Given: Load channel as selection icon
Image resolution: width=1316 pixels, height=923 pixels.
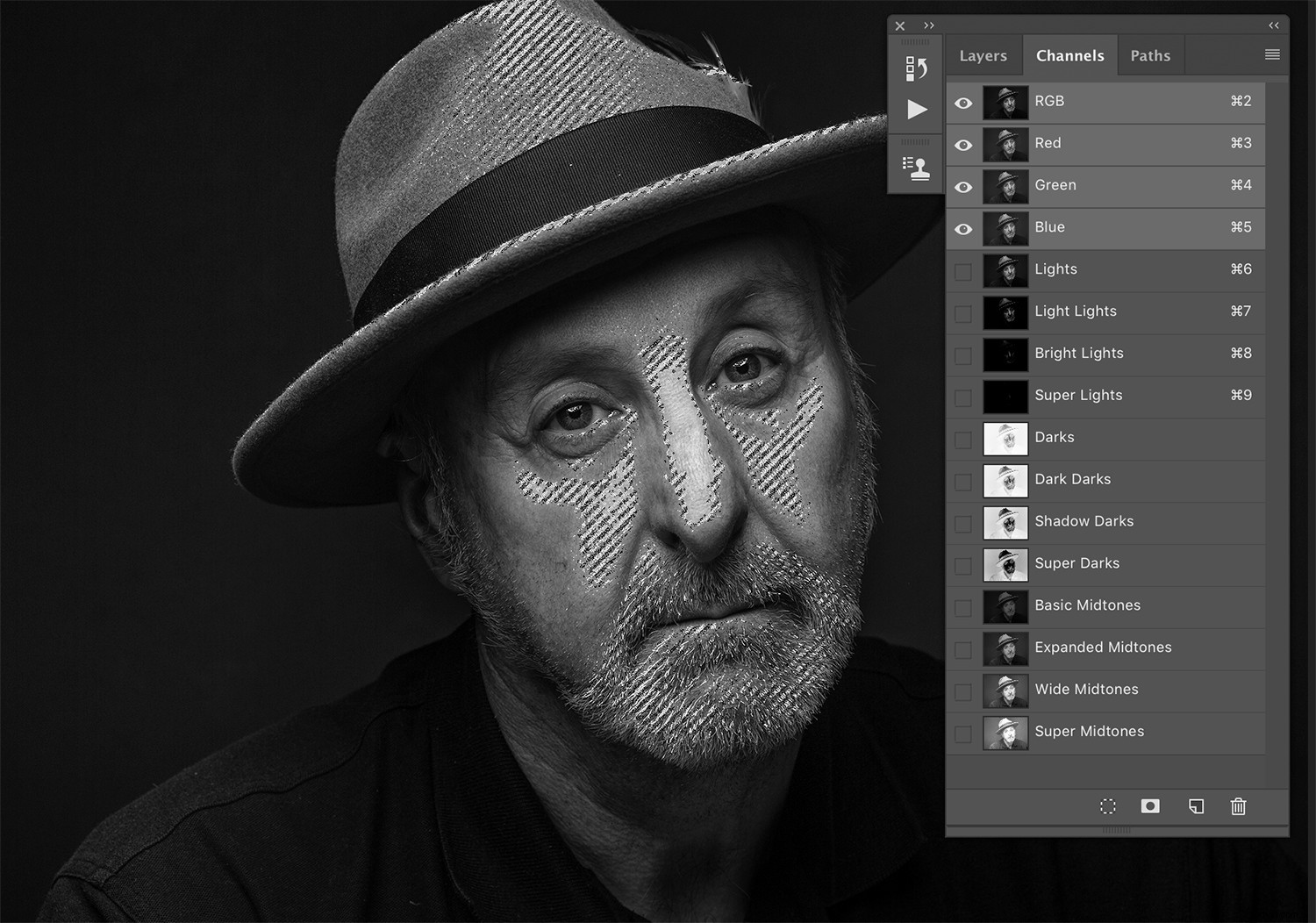Looking at the screenshot, I should coord(1108,806).
